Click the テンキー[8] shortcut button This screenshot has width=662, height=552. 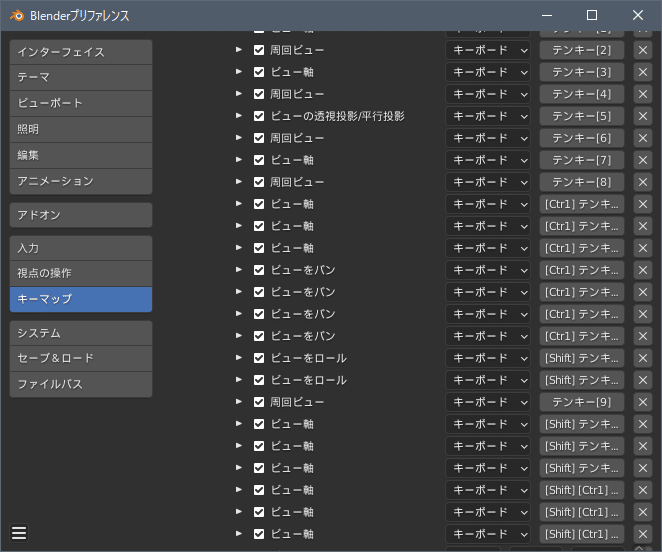(x=582, y=182)
